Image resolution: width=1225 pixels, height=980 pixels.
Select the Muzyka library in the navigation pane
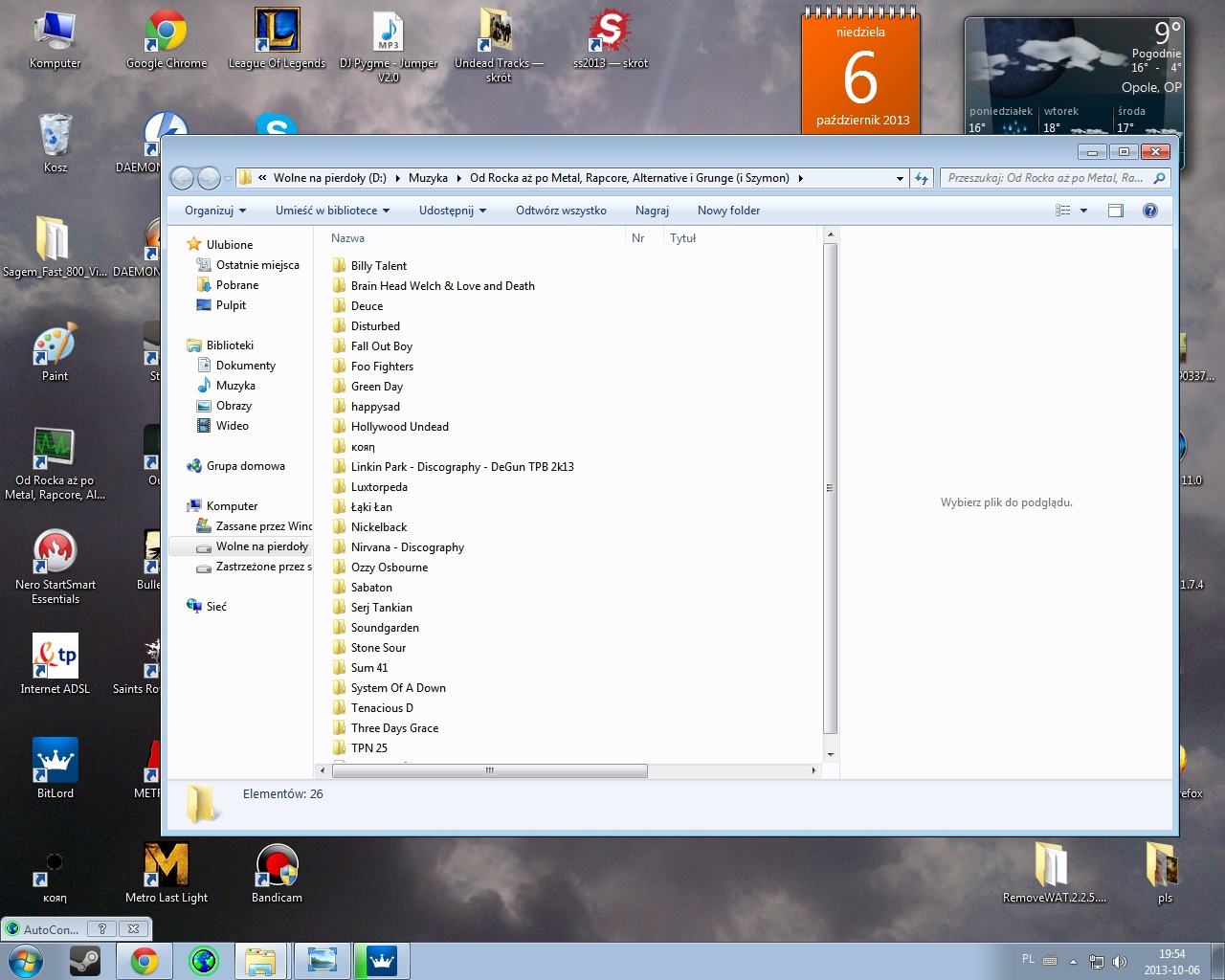click(226, 386)
